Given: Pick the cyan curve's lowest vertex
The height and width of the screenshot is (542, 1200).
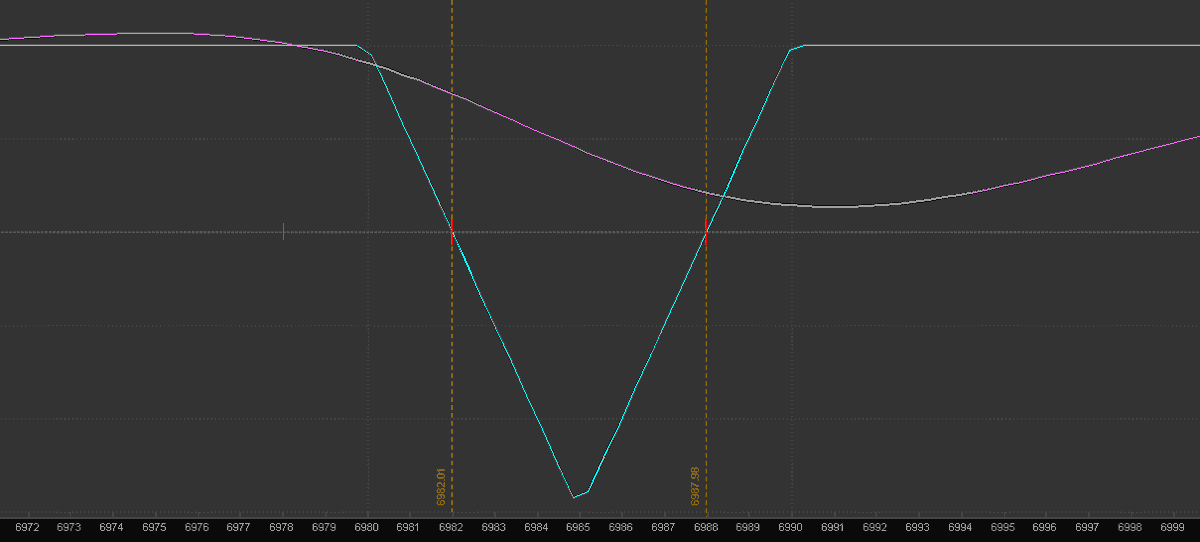Looking at the screenshot, I should [x=574, y=496].
